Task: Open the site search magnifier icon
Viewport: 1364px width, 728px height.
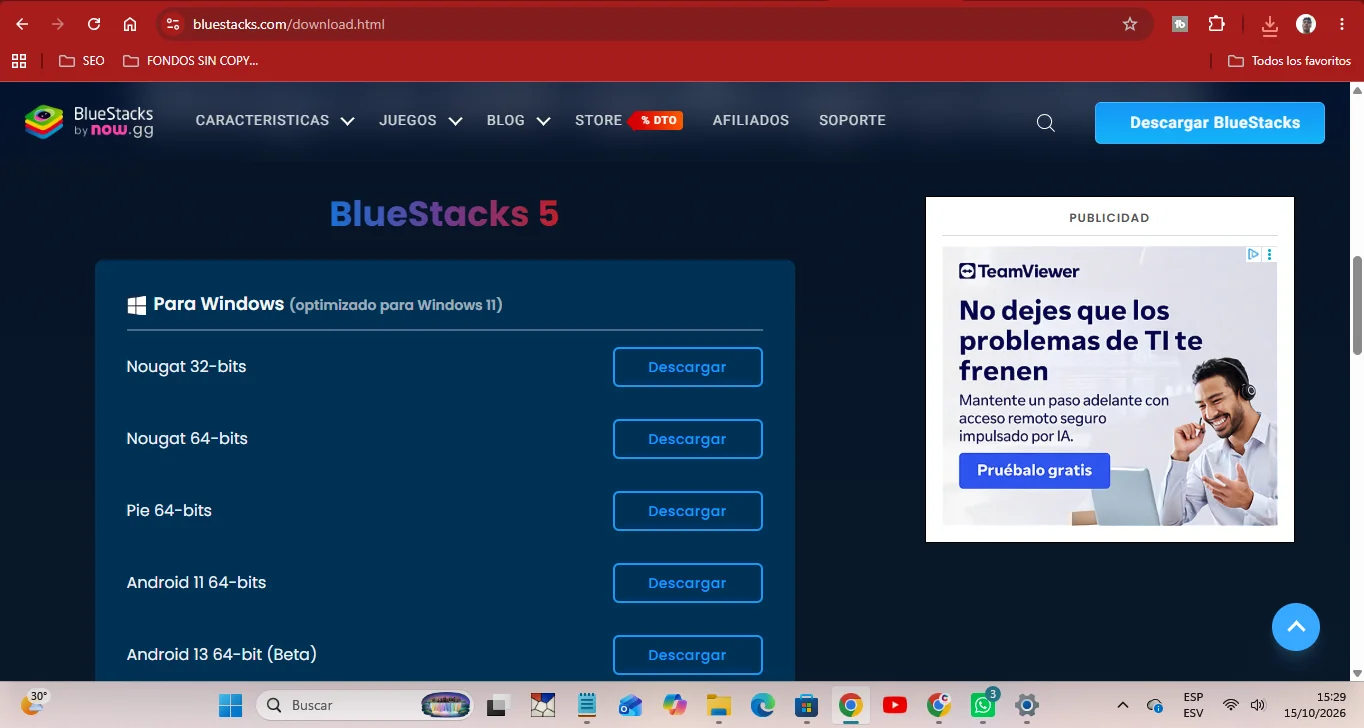Action: tap(1046, 123)
